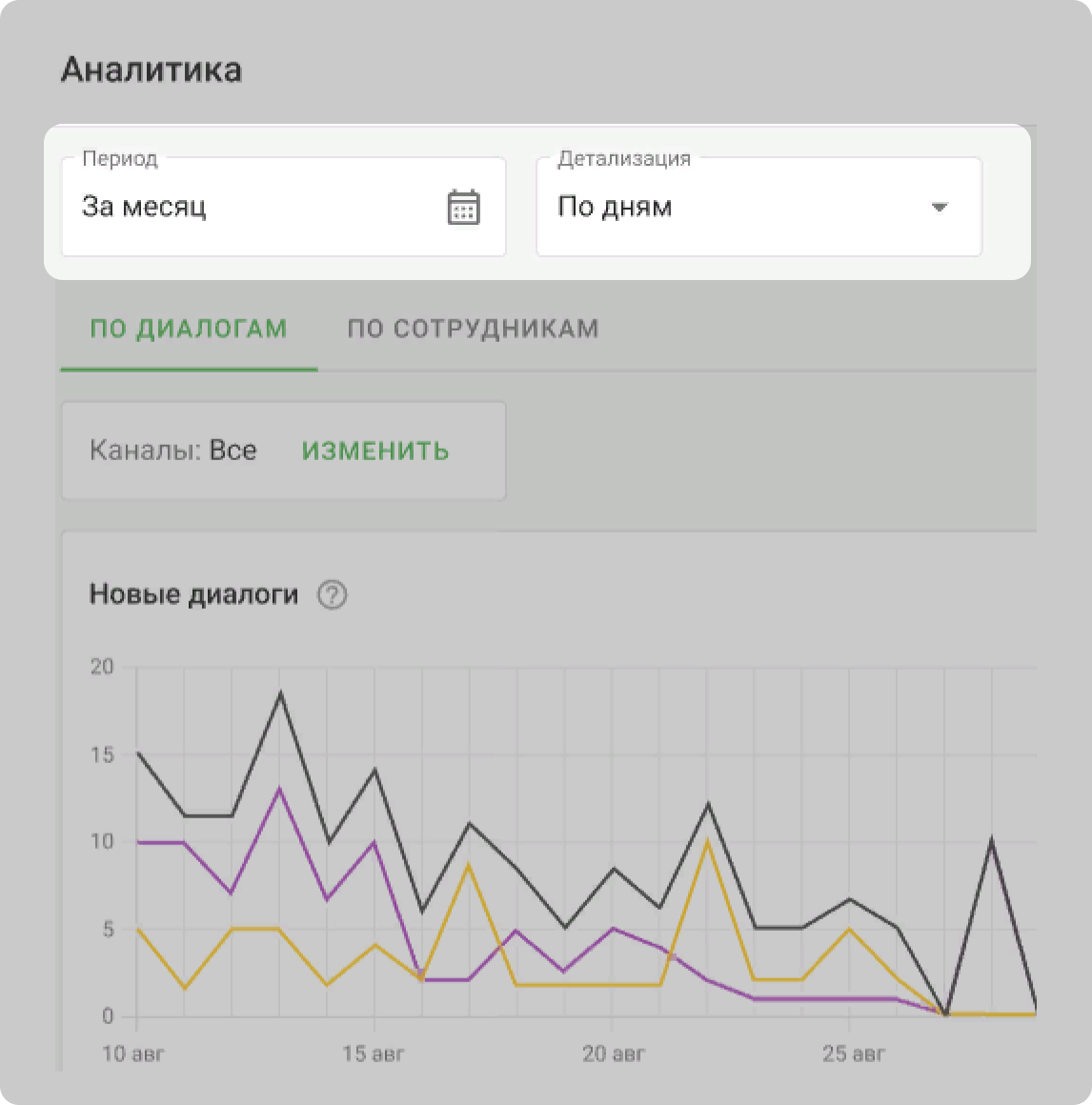The height and width of the screenshot is (1105, 1092).
Task: Select the "15 авг" x-axis label
Action: pyautogui.click(x=374, y=1055)
